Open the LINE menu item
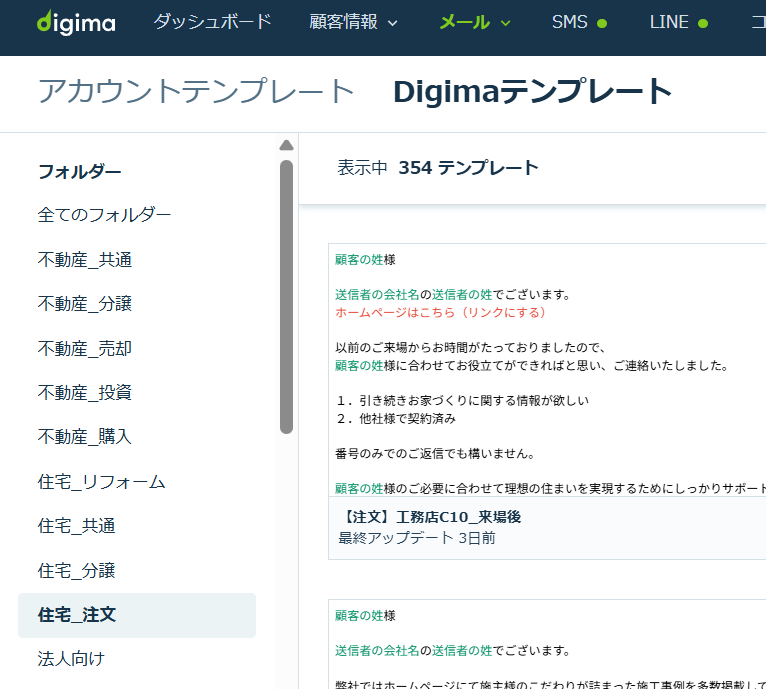Viewport: 766px width, 689px height. tap(669, 22)
